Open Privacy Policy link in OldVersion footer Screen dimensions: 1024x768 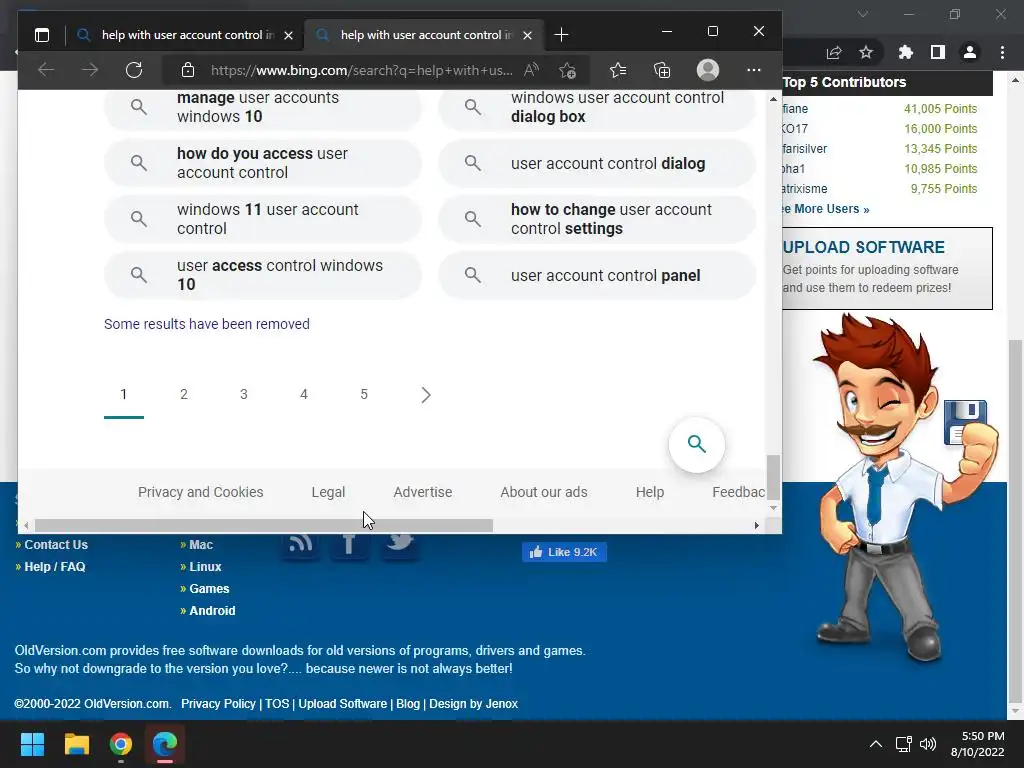click(218, 703)
